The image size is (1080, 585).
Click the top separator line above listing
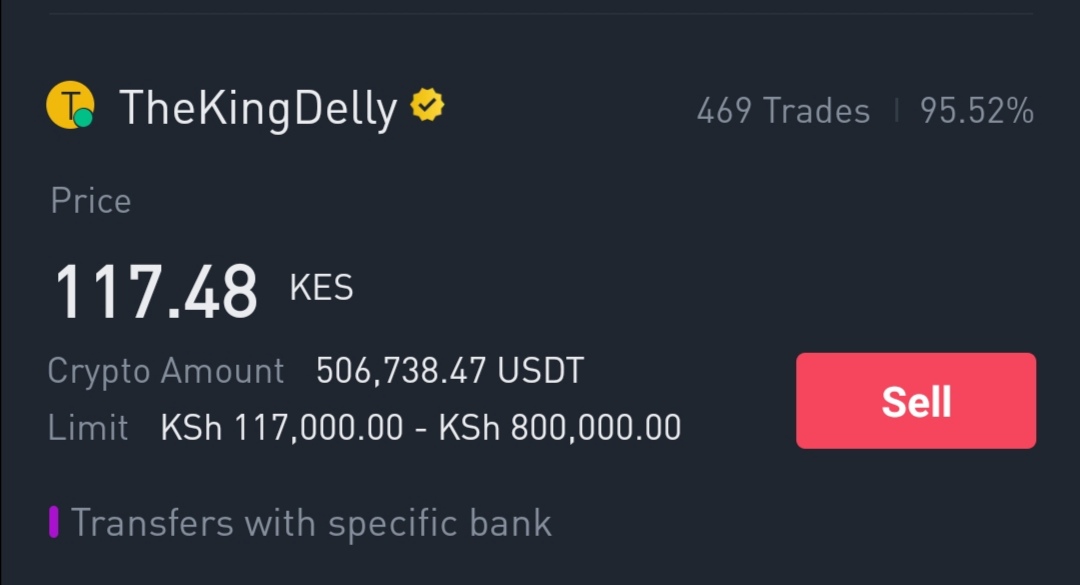(x=541, y=13)
